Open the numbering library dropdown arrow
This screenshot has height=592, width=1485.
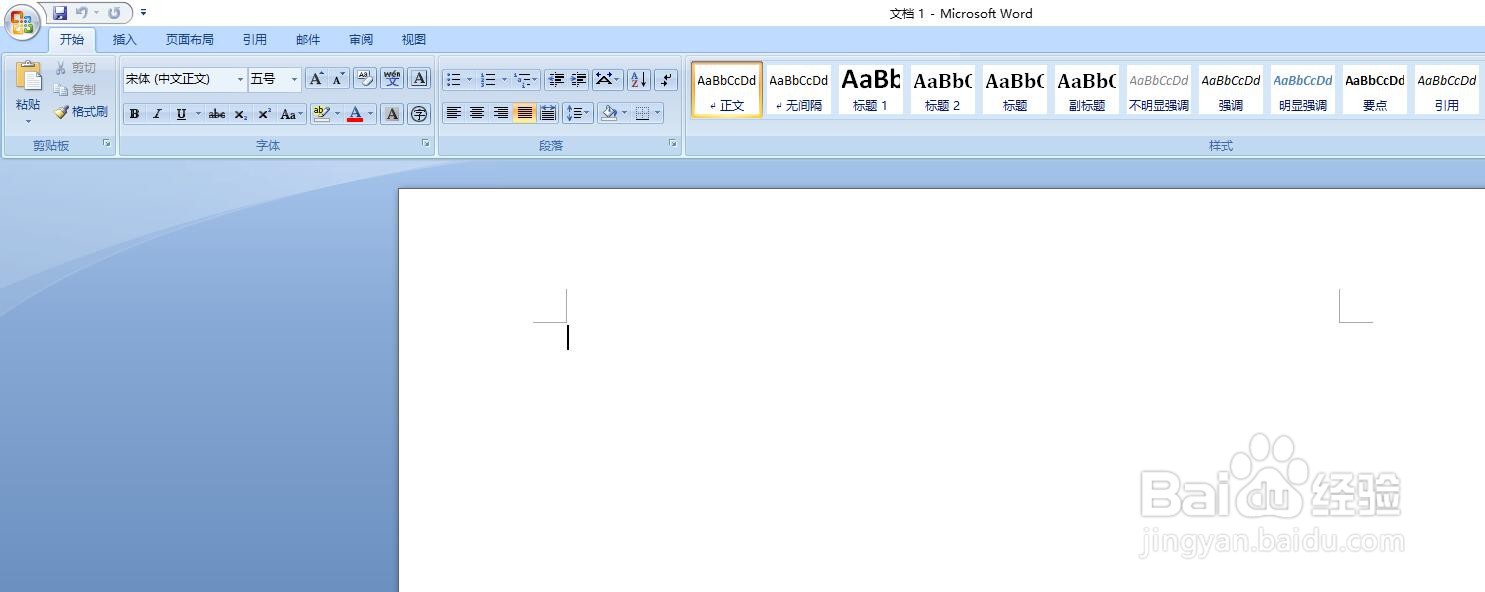point(504,79)
